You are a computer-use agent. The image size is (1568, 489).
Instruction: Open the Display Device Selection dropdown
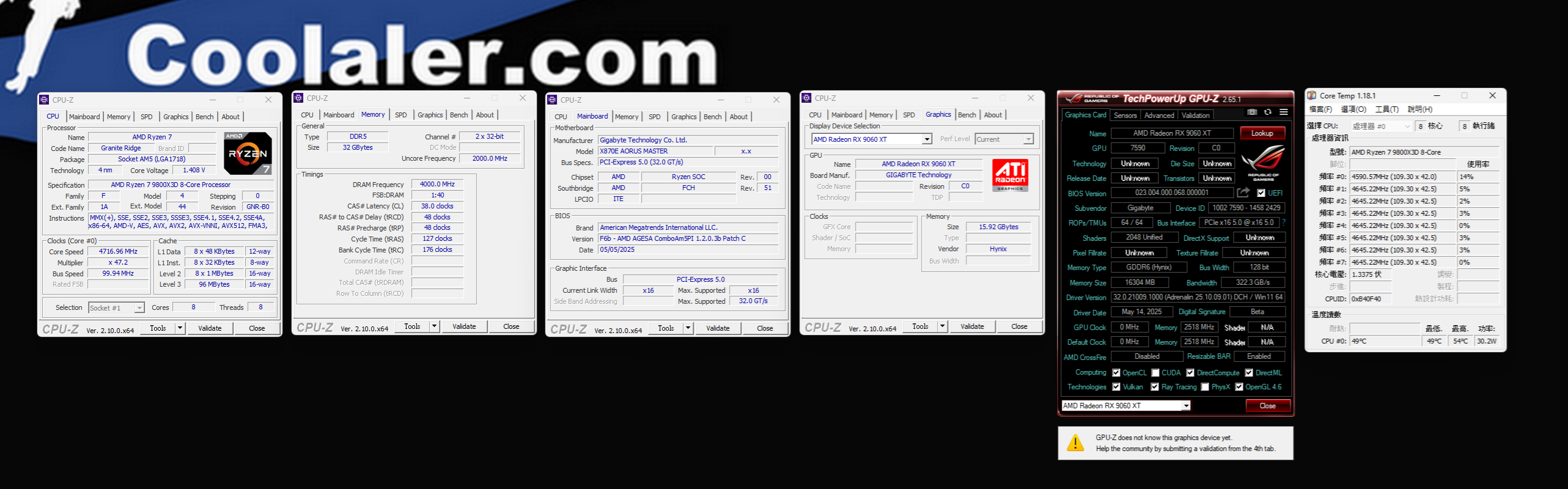click(872, 139)
